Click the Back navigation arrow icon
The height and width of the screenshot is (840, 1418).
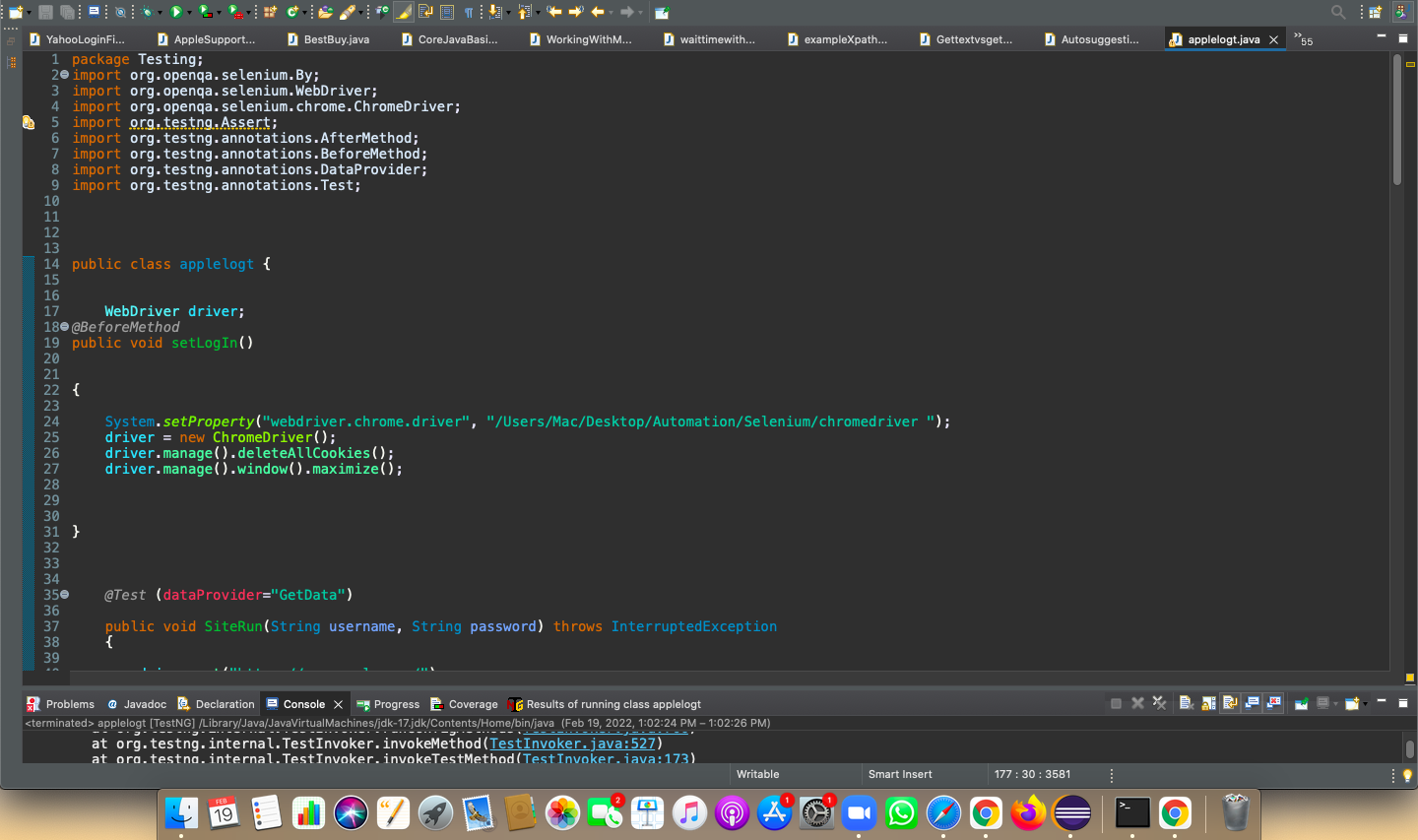click(598, 12)
